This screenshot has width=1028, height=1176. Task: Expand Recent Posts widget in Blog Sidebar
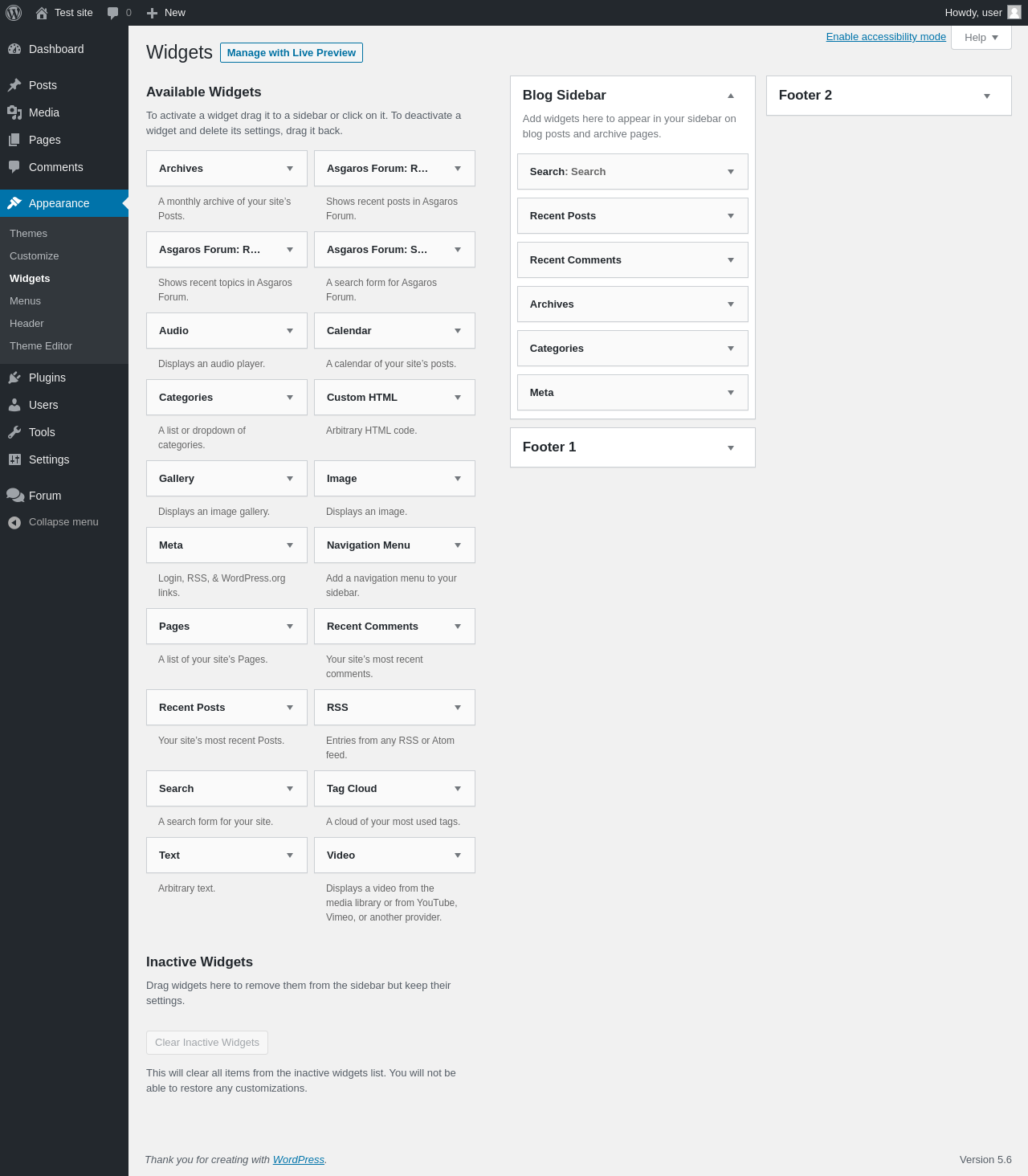click(x=731, y=216)
